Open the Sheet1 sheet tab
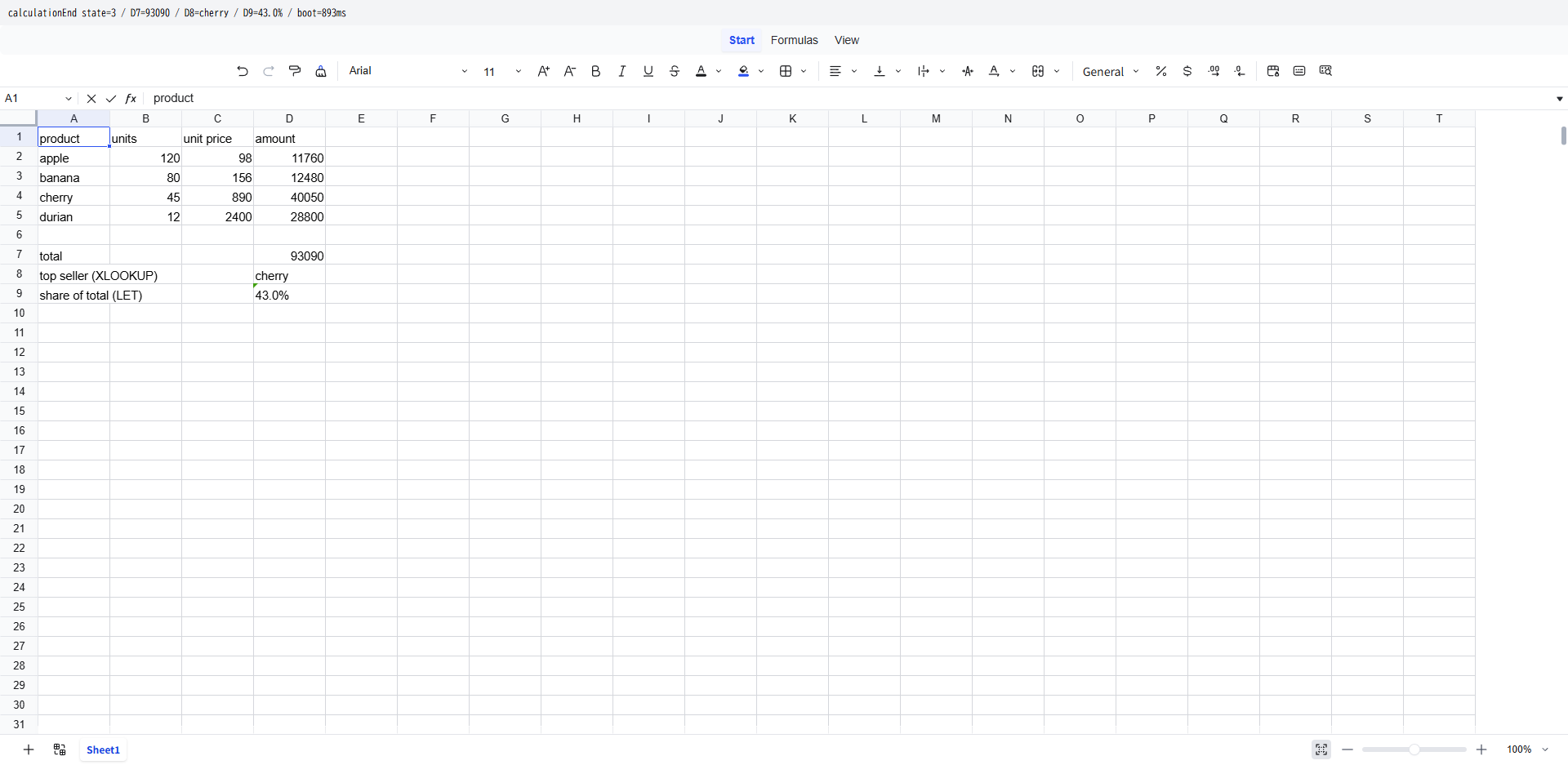 tap(103, 749)
